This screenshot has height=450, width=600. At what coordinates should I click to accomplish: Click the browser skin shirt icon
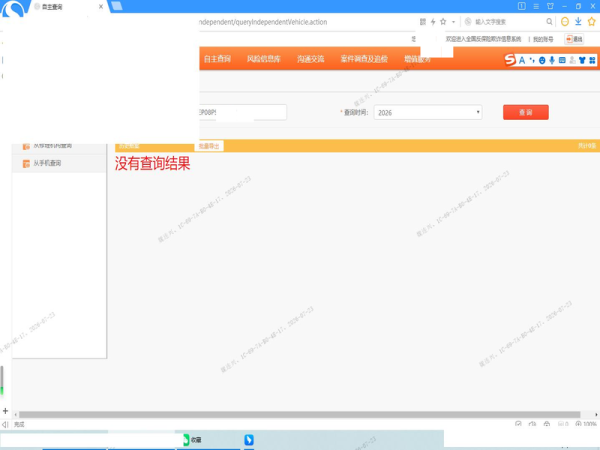pos(550,6)
